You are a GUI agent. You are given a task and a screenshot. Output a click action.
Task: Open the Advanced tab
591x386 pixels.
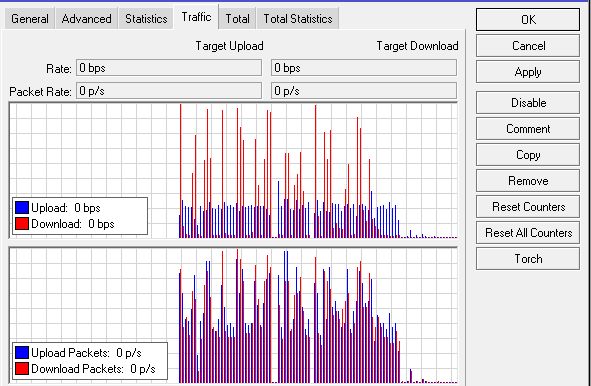tap(86, 18)
